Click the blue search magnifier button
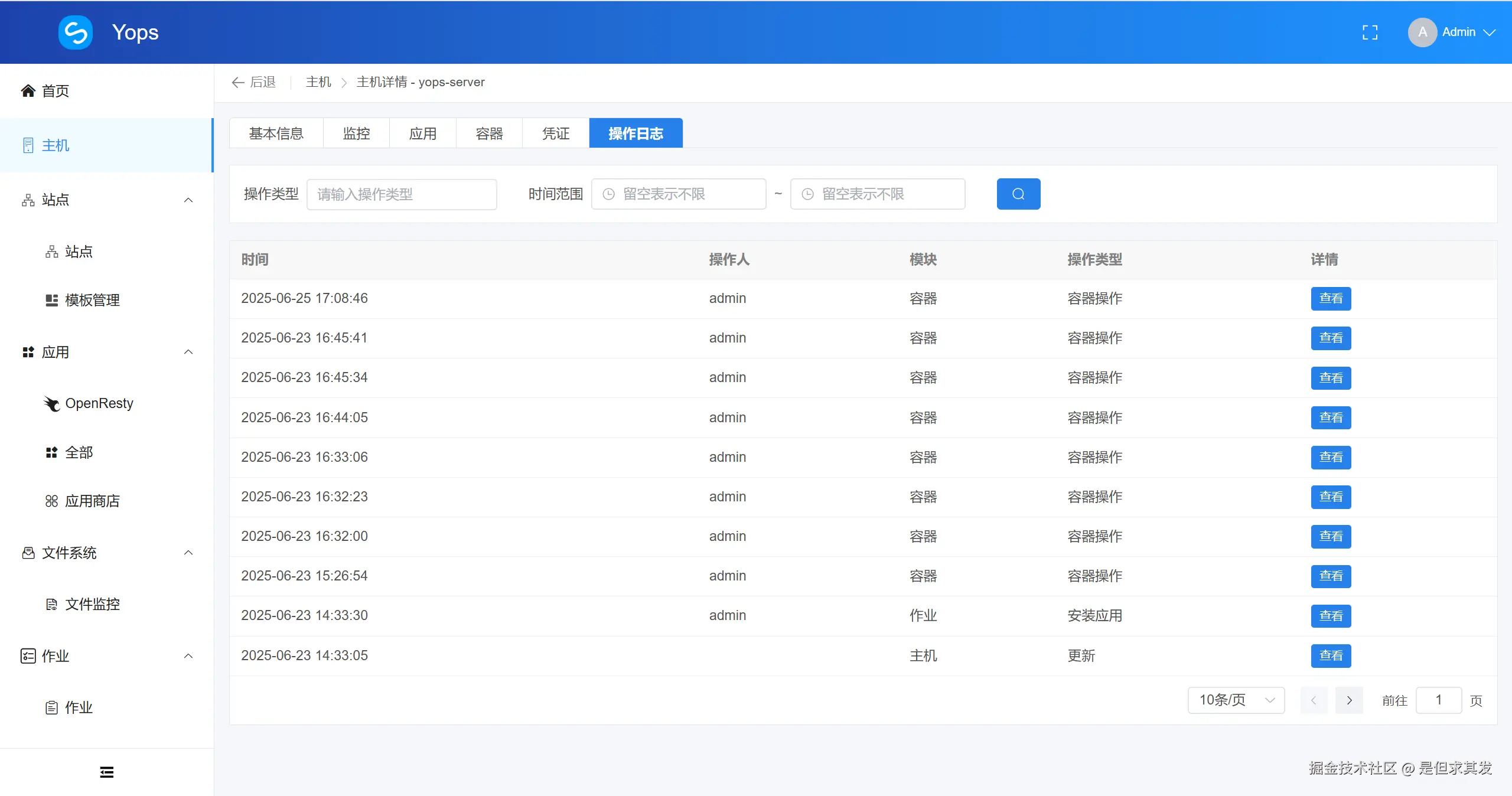 1018,194
